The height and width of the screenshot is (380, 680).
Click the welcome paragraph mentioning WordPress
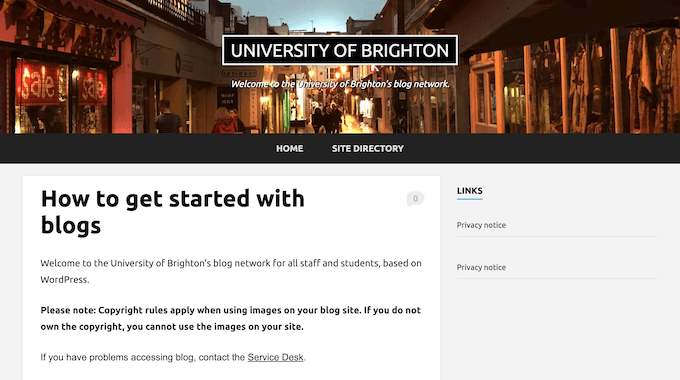(231, 272)
